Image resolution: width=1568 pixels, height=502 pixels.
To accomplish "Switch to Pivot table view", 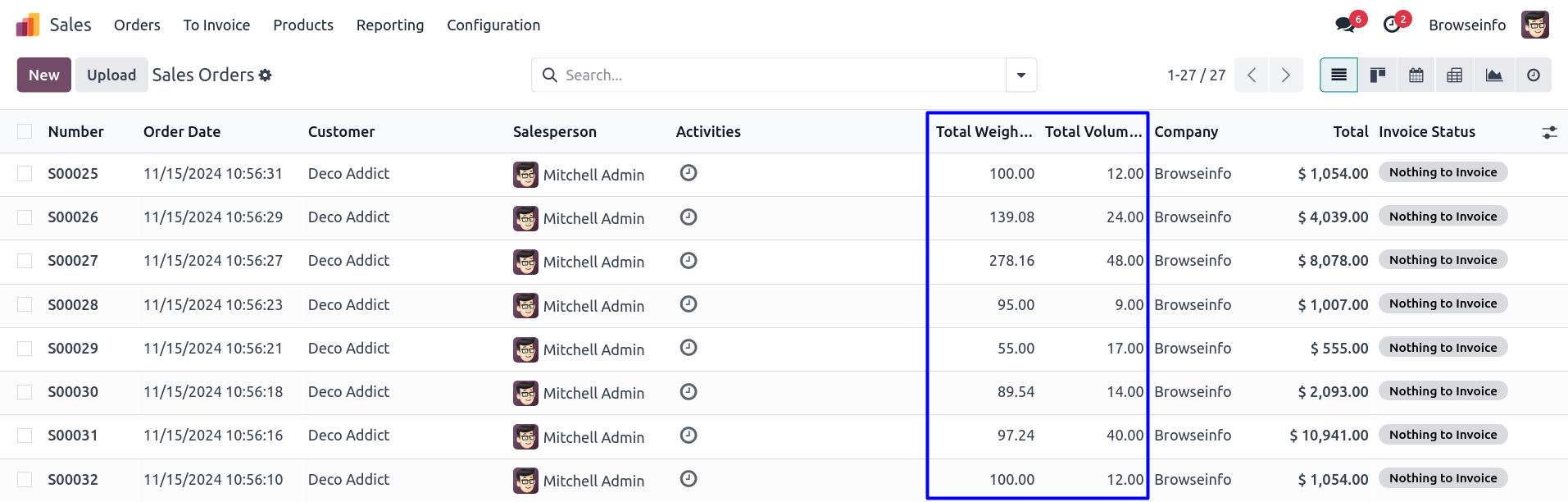I will pyautogui.click(x=1455, y=75).
